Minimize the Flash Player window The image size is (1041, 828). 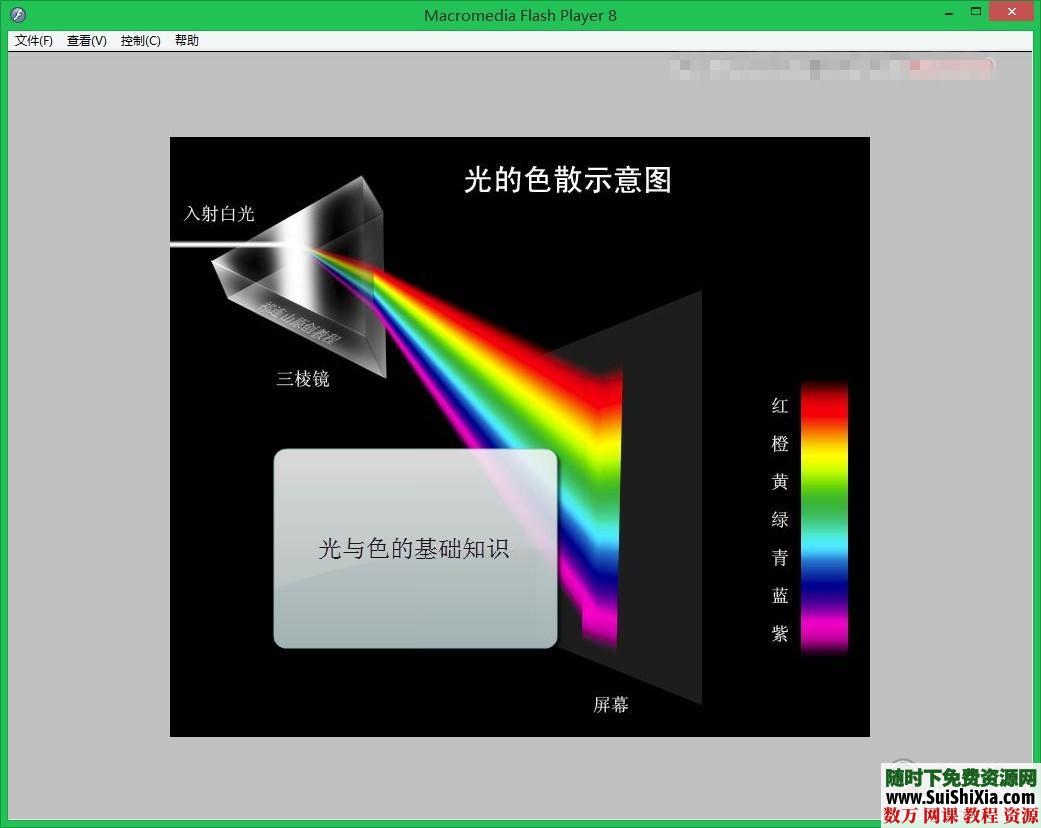[947, 12]
